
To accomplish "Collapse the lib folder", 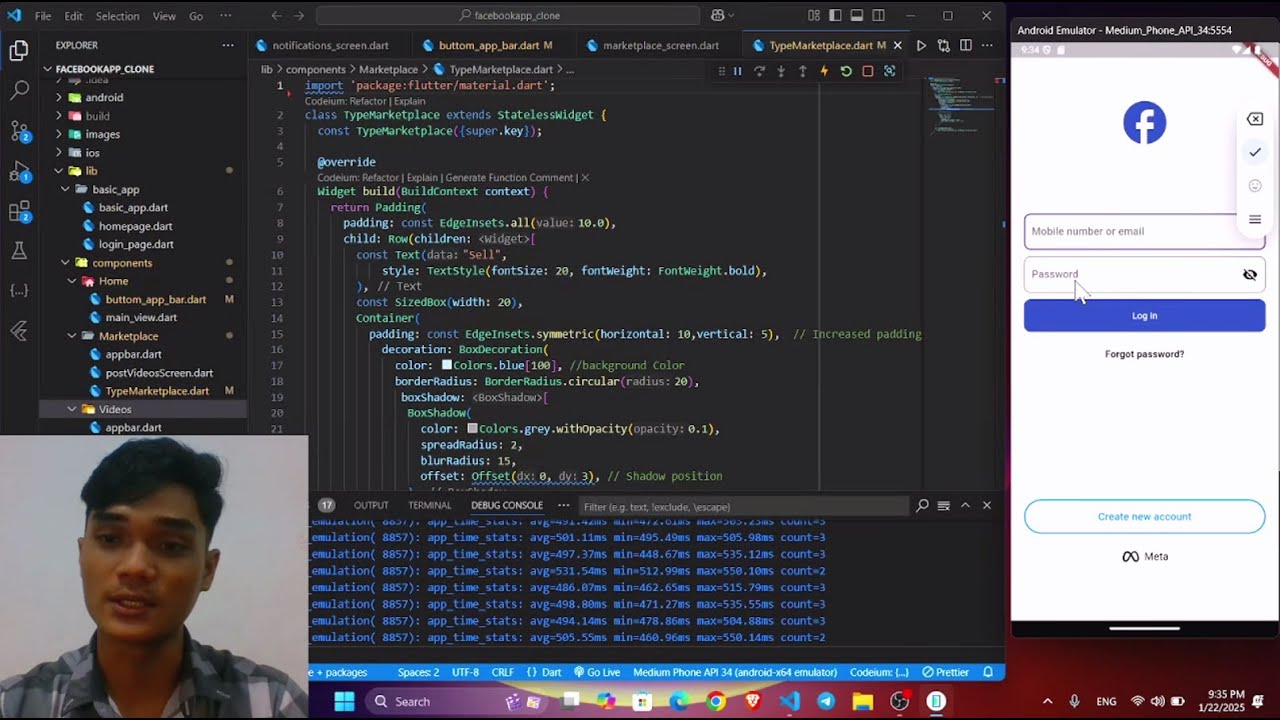I will coord(90,171).
